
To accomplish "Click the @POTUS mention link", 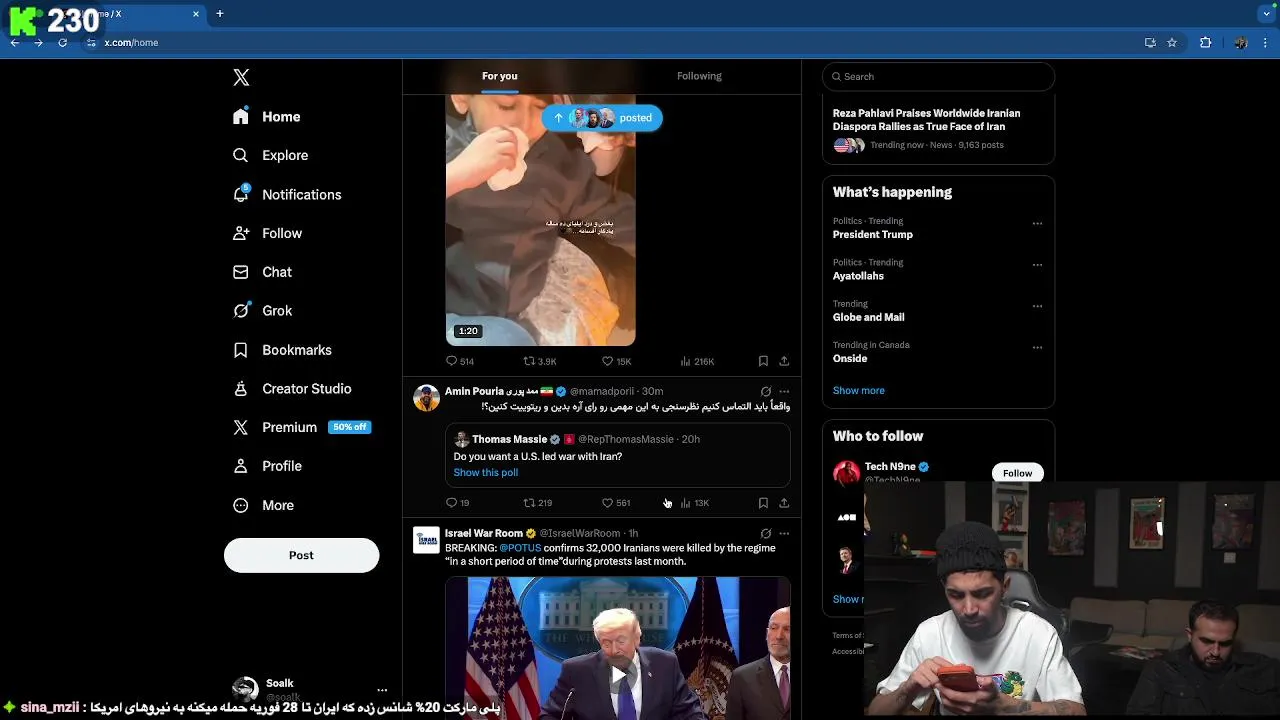I will tap(520, 548).
